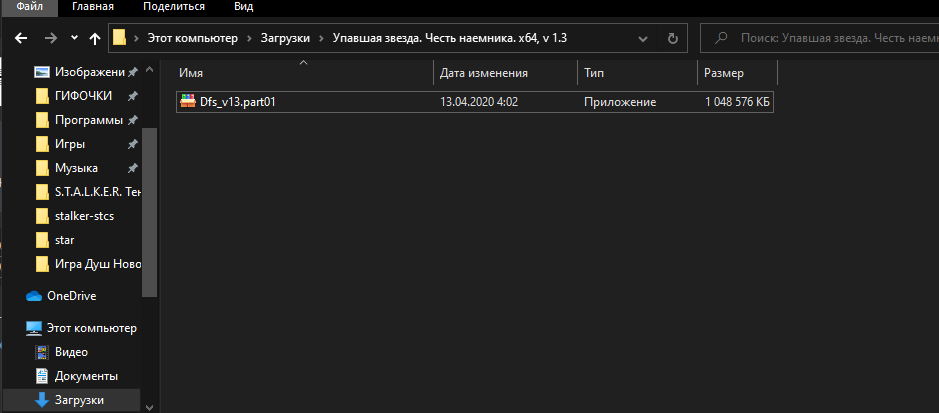This screenshot has width=939, height=413.
Task: Select Этот компьютер in navigation pane
Action: click(x=91, y=328)
